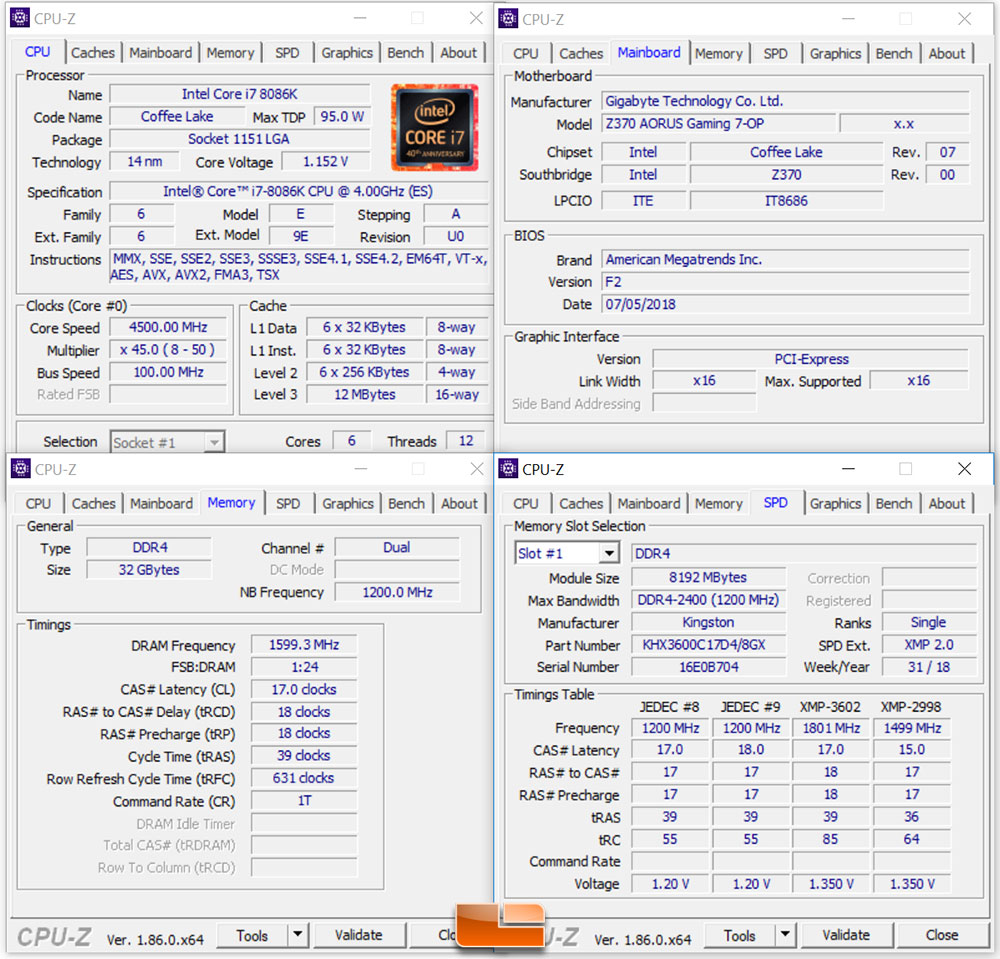Select Caches tab in Mainboard window

(581, 54)
